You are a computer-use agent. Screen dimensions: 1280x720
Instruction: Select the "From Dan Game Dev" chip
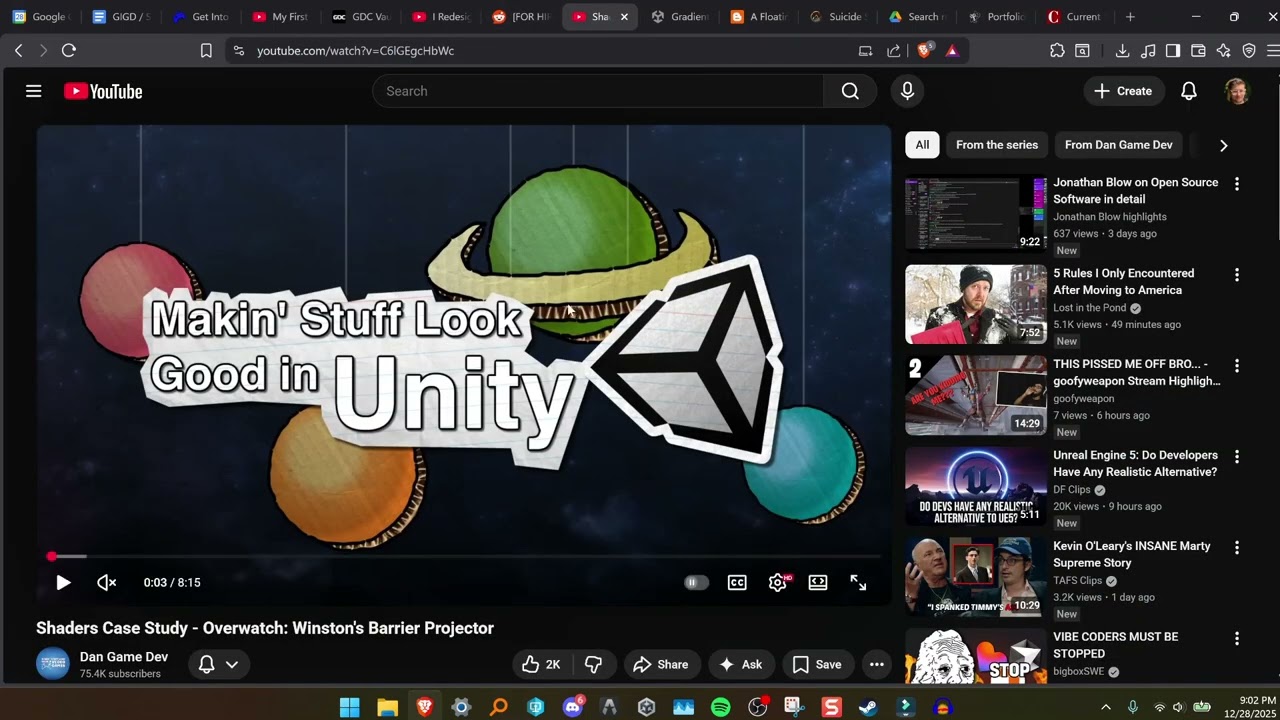pos(1118,145)
